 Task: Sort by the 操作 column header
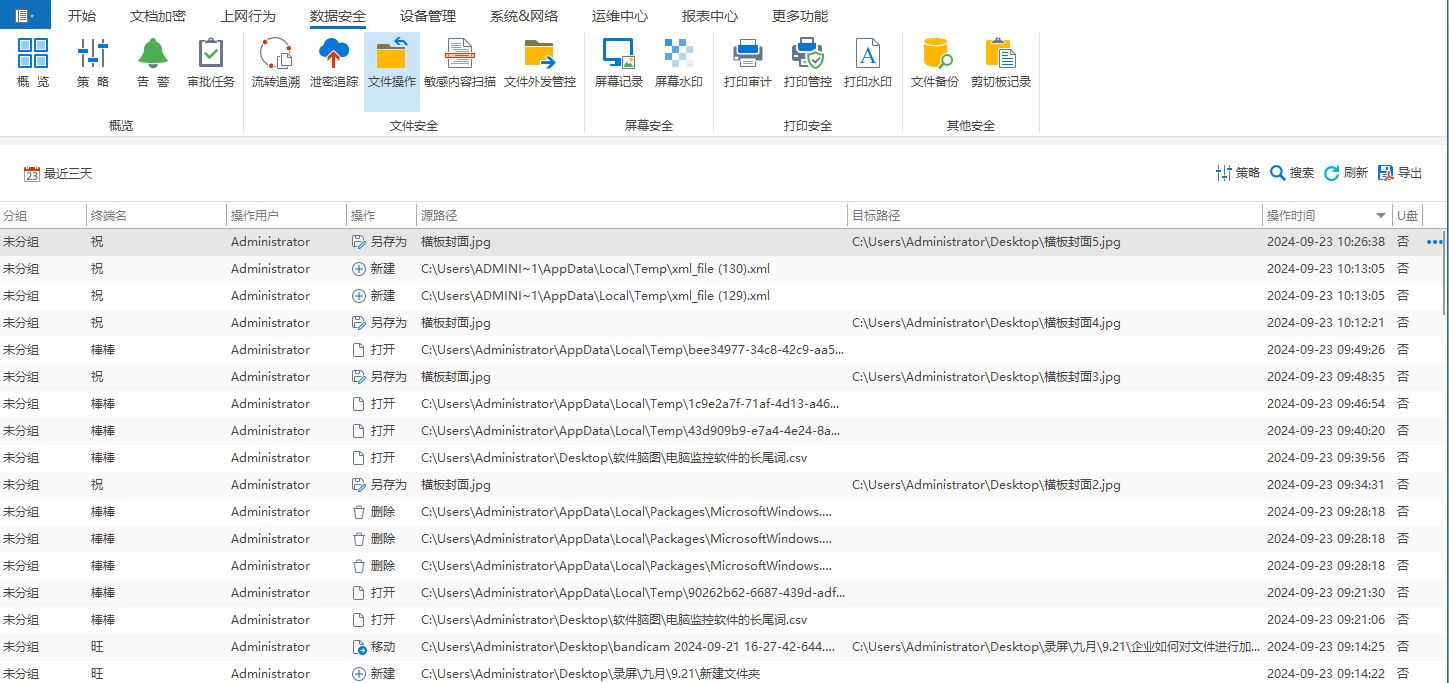pos(381,215)
